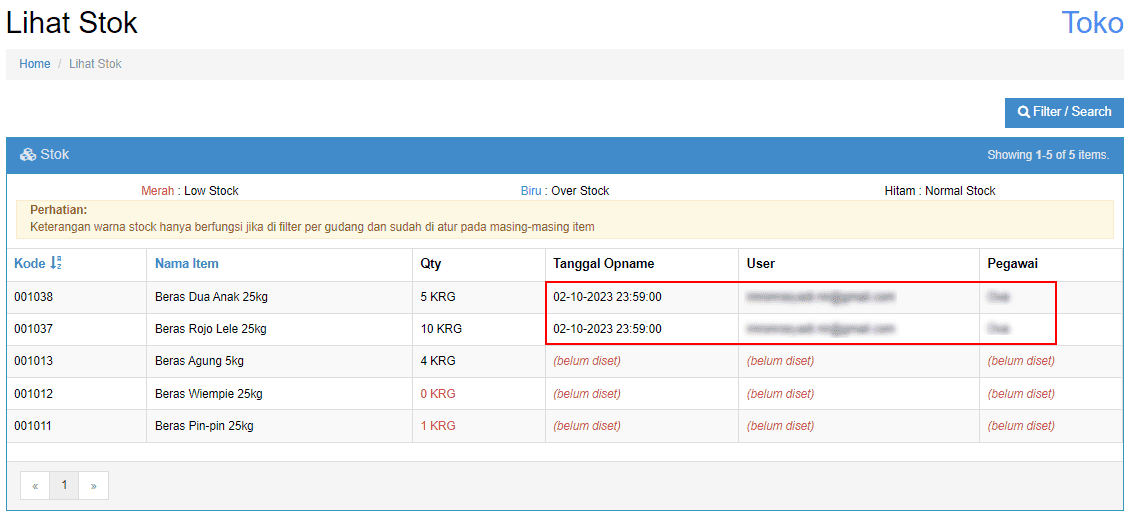The height and width of the screenshot is (519, 1130).
Task: Open the Toko link at top right
Action: click(1092, 23)
